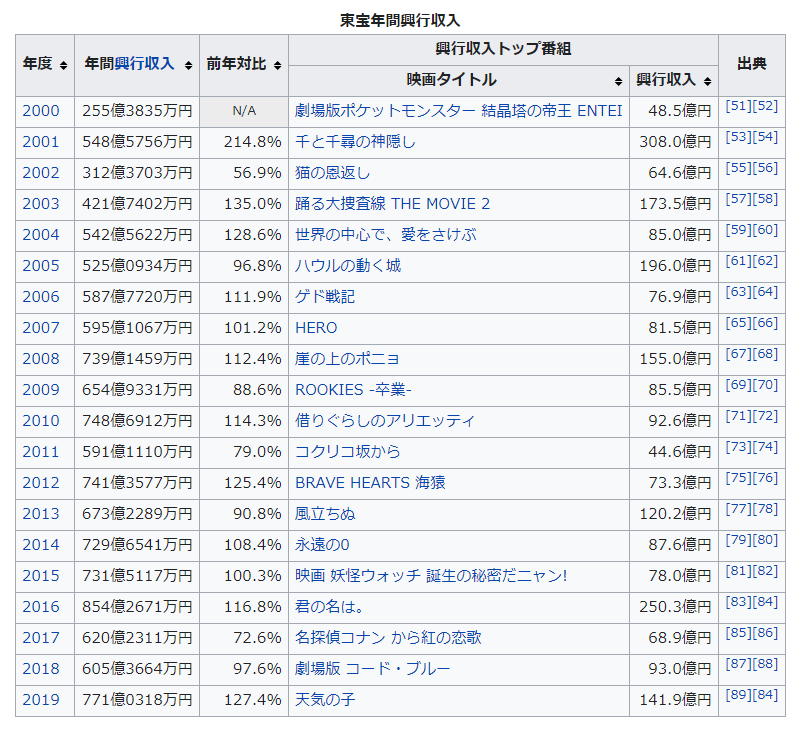Select the 308.0億円 top film revenue
802x729 pixels.
(x=674, y=142)
